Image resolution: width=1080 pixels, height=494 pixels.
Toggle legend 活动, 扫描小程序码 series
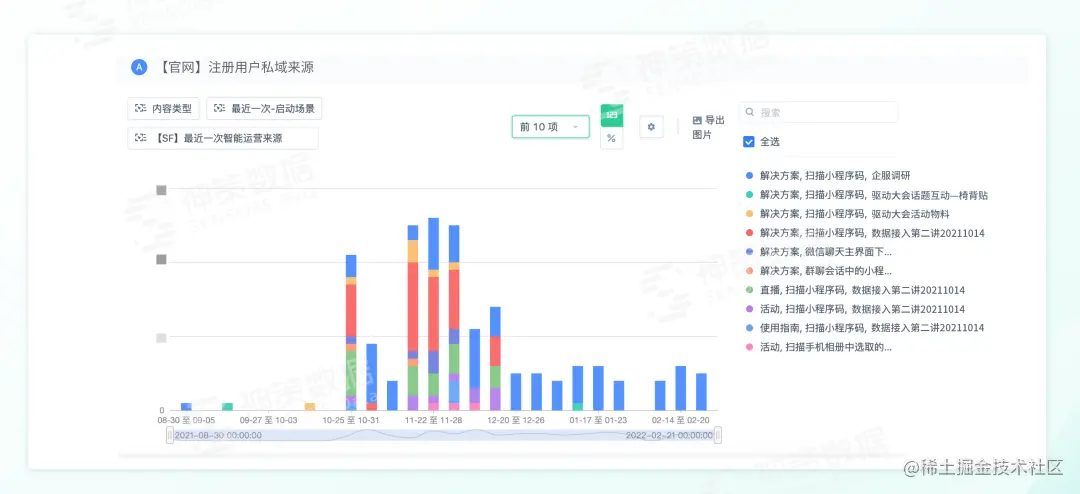(855, 309)
